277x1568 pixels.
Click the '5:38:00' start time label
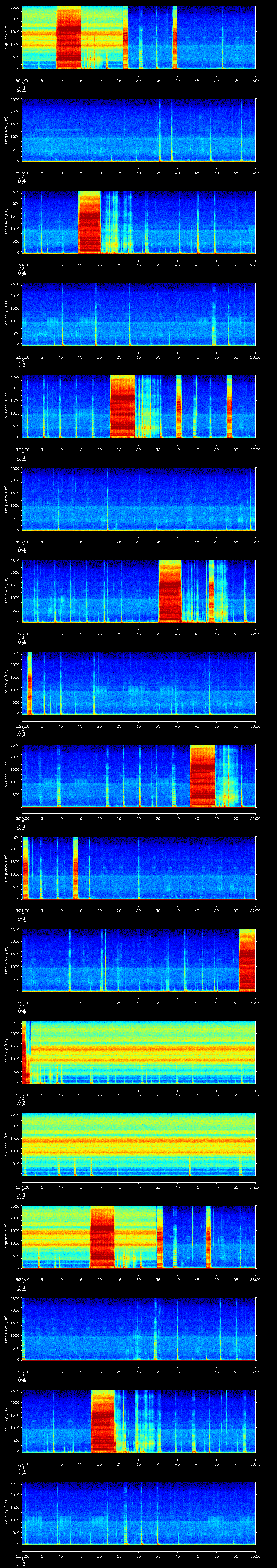tap(22, 1556)
